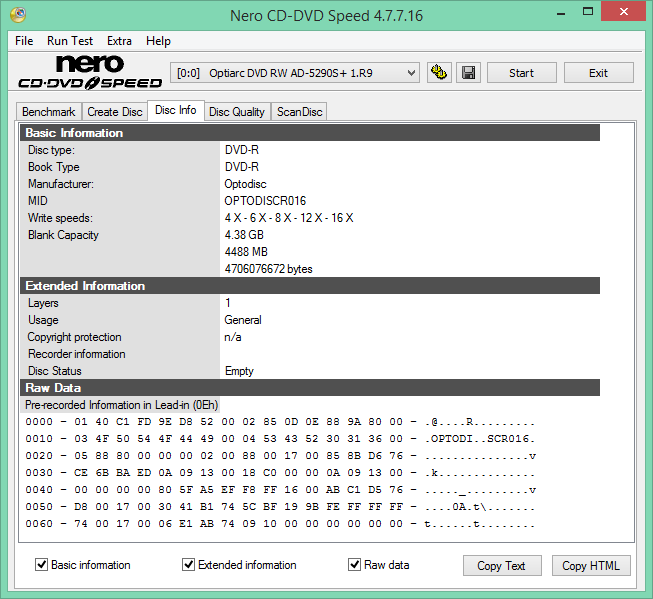Click the Exit button
Viewport: 653px width, 599px height.
(x=598, y=73)
